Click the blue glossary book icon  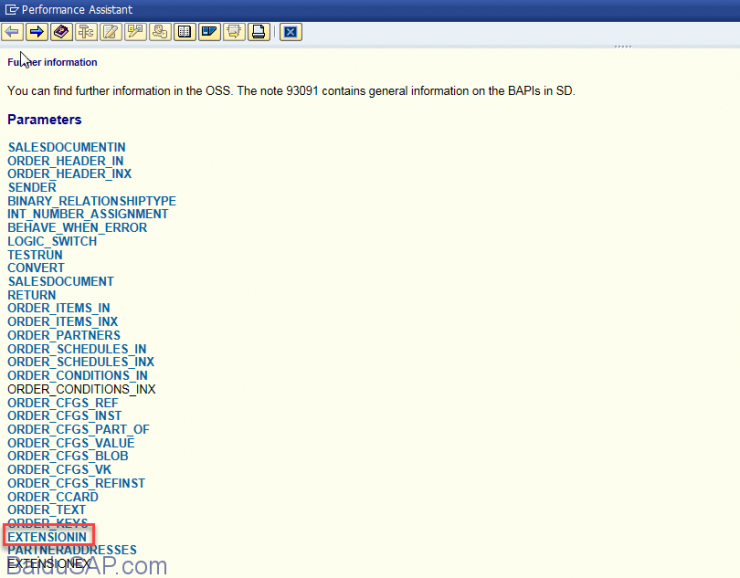[x=209, y=32]
